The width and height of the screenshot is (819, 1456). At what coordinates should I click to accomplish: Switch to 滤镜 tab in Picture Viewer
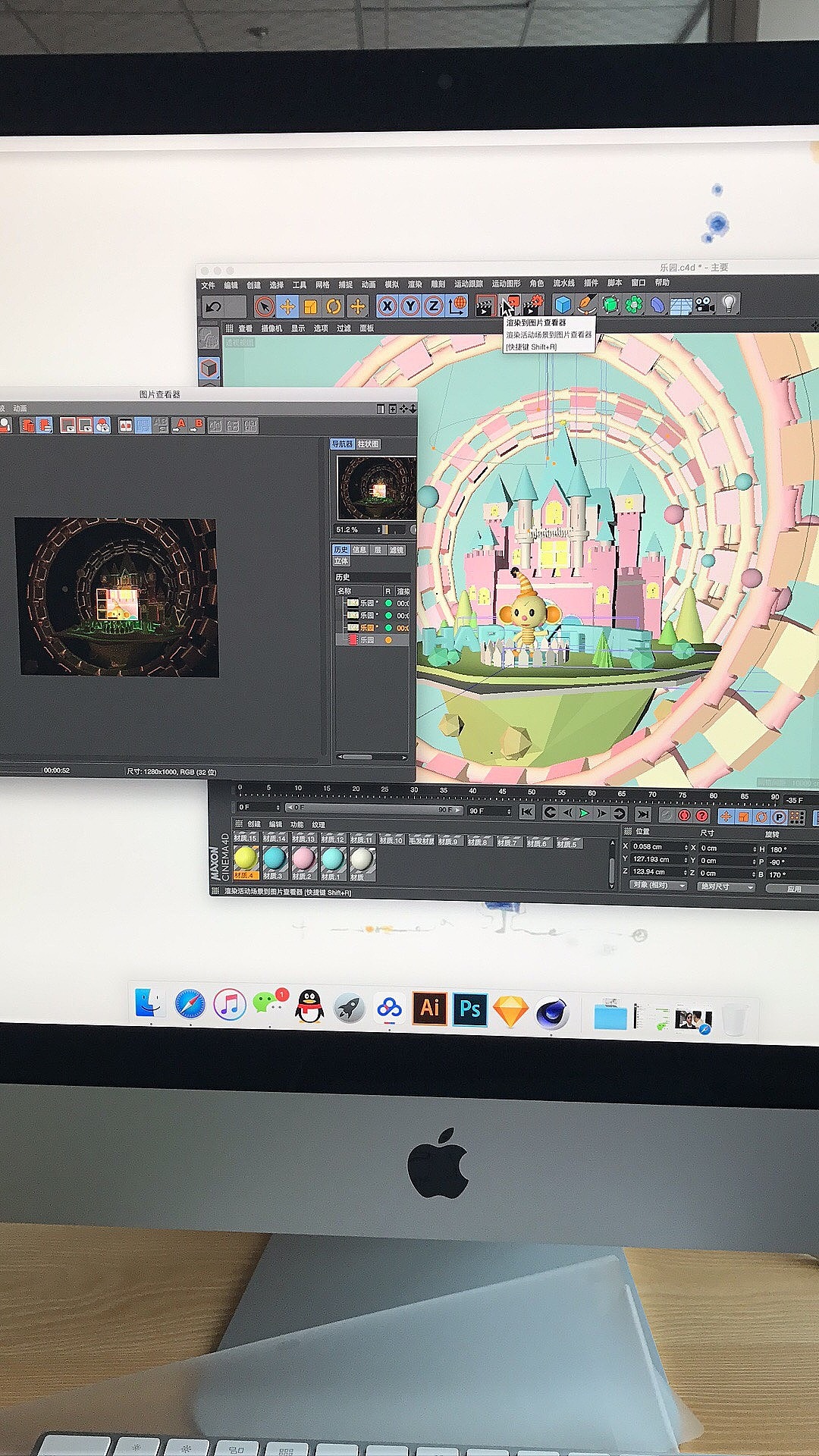(397, 550)
